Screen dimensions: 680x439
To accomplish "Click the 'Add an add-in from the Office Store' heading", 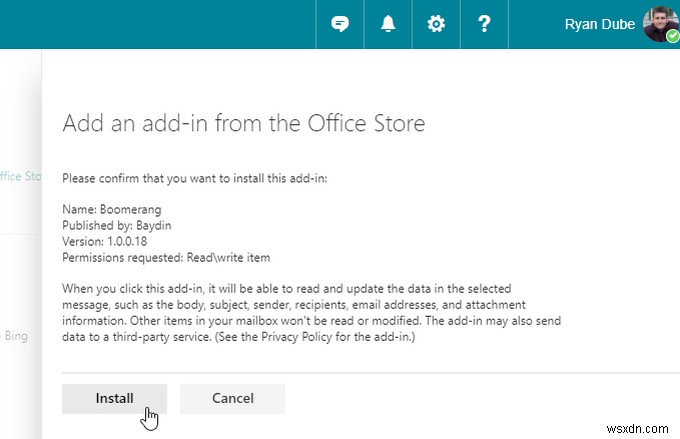I will pos(243,123).
